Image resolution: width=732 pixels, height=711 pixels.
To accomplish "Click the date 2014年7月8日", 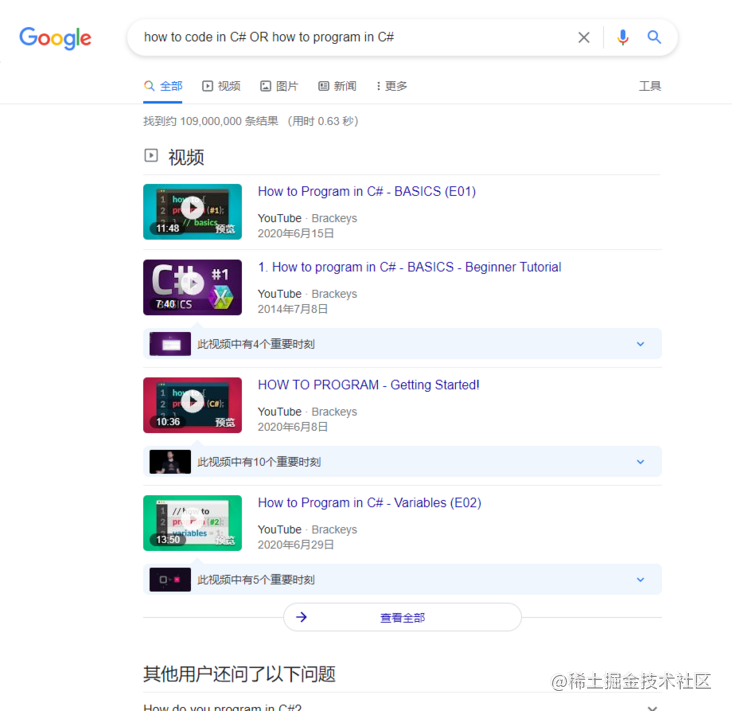I will 293,309.
